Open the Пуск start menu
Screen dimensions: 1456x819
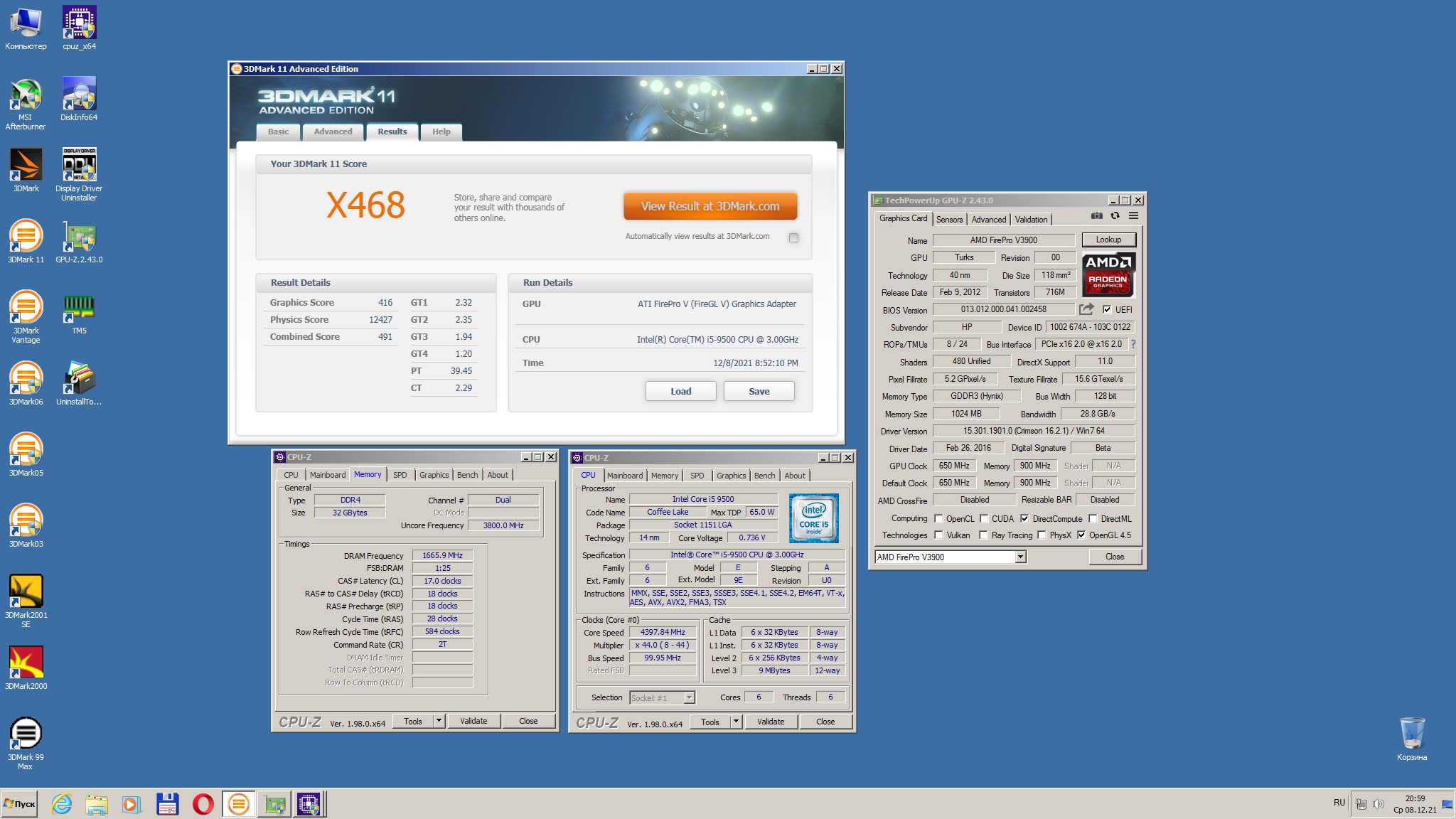(x=19, y=804)
